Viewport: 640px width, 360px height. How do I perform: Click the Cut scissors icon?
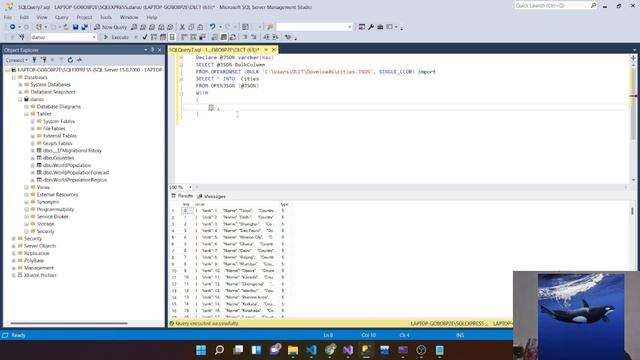click(x=182, y=27)
